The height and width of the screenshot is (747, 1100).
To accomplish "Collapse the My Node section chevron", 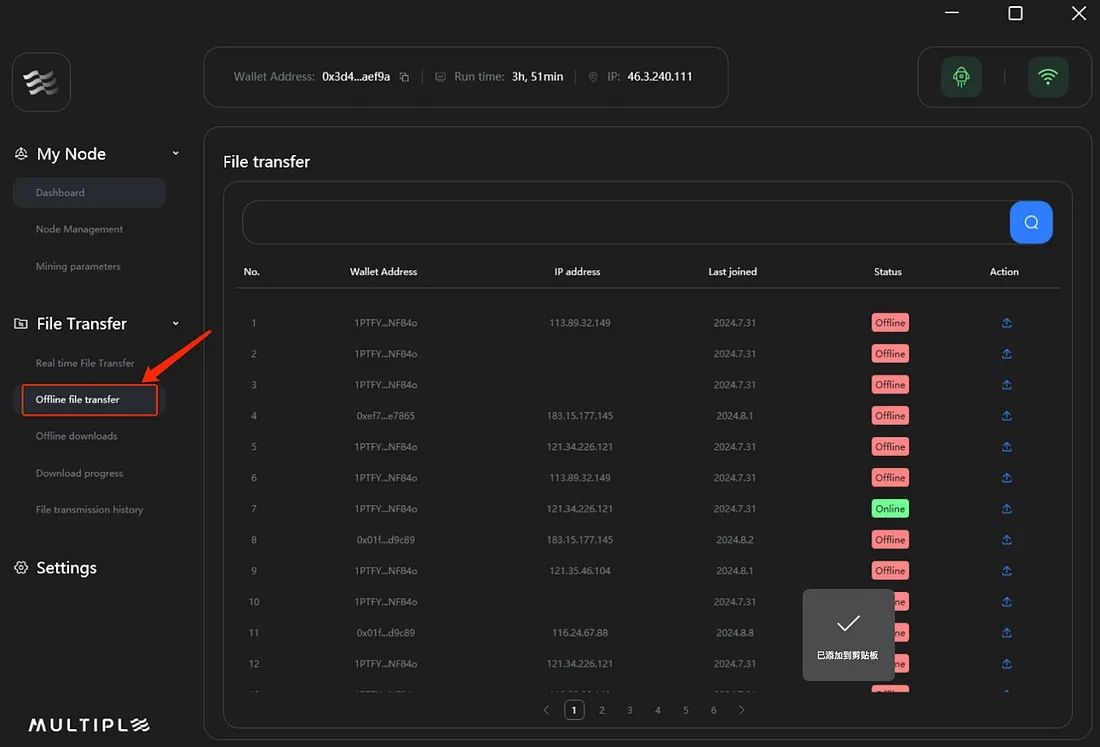I will 176,154.
